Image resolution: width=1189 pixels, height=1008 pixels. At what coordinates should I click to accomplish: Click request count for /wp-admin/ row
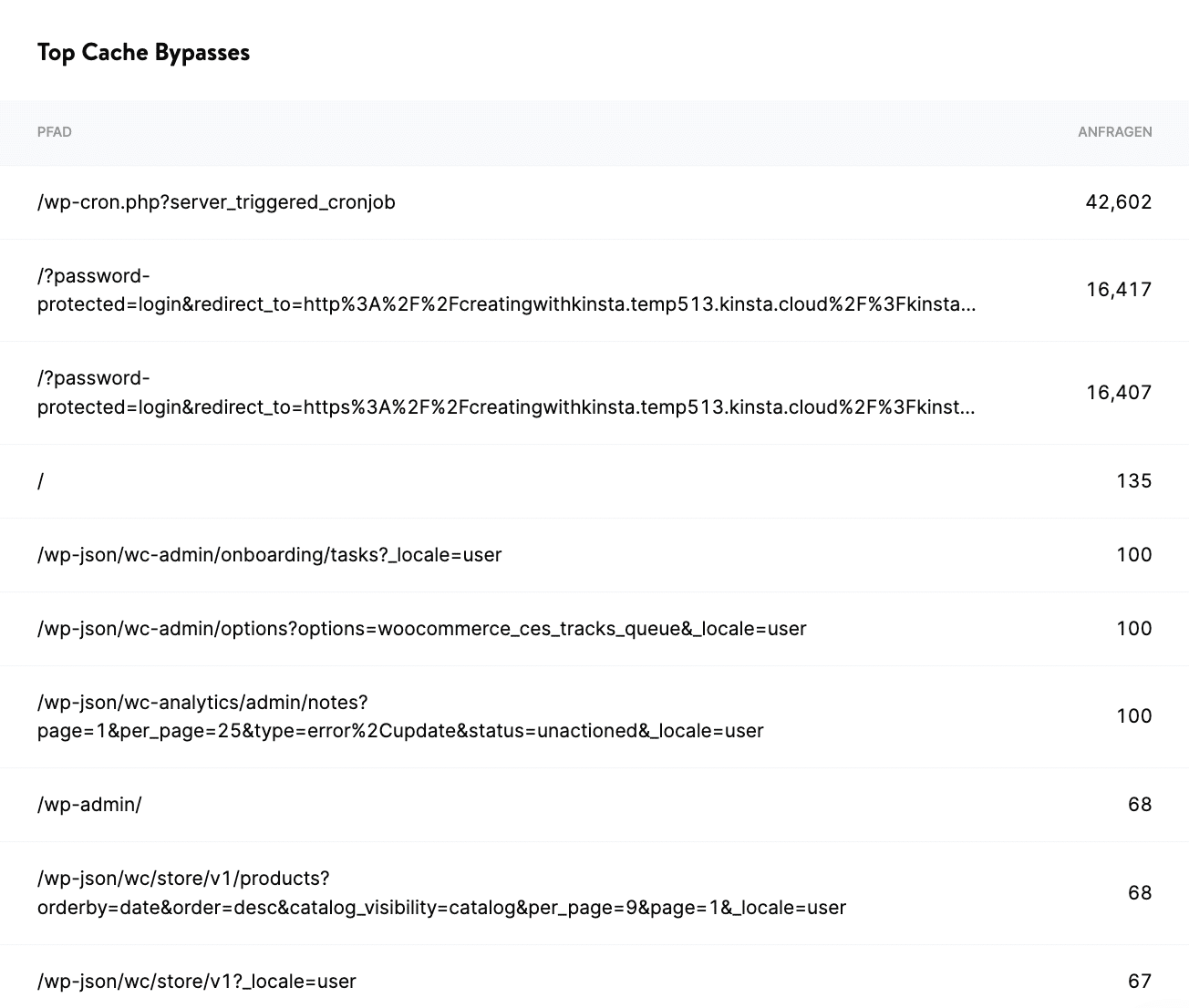tap(1140, 805)
